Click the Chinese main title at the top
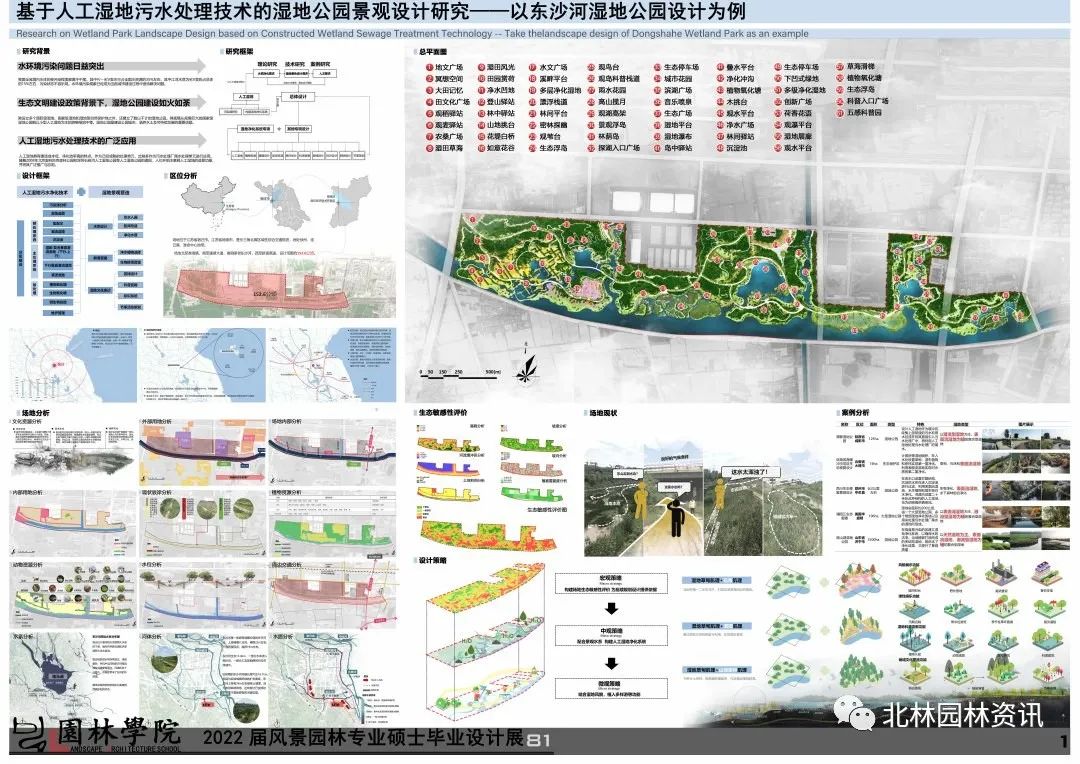 pos(381,12)
